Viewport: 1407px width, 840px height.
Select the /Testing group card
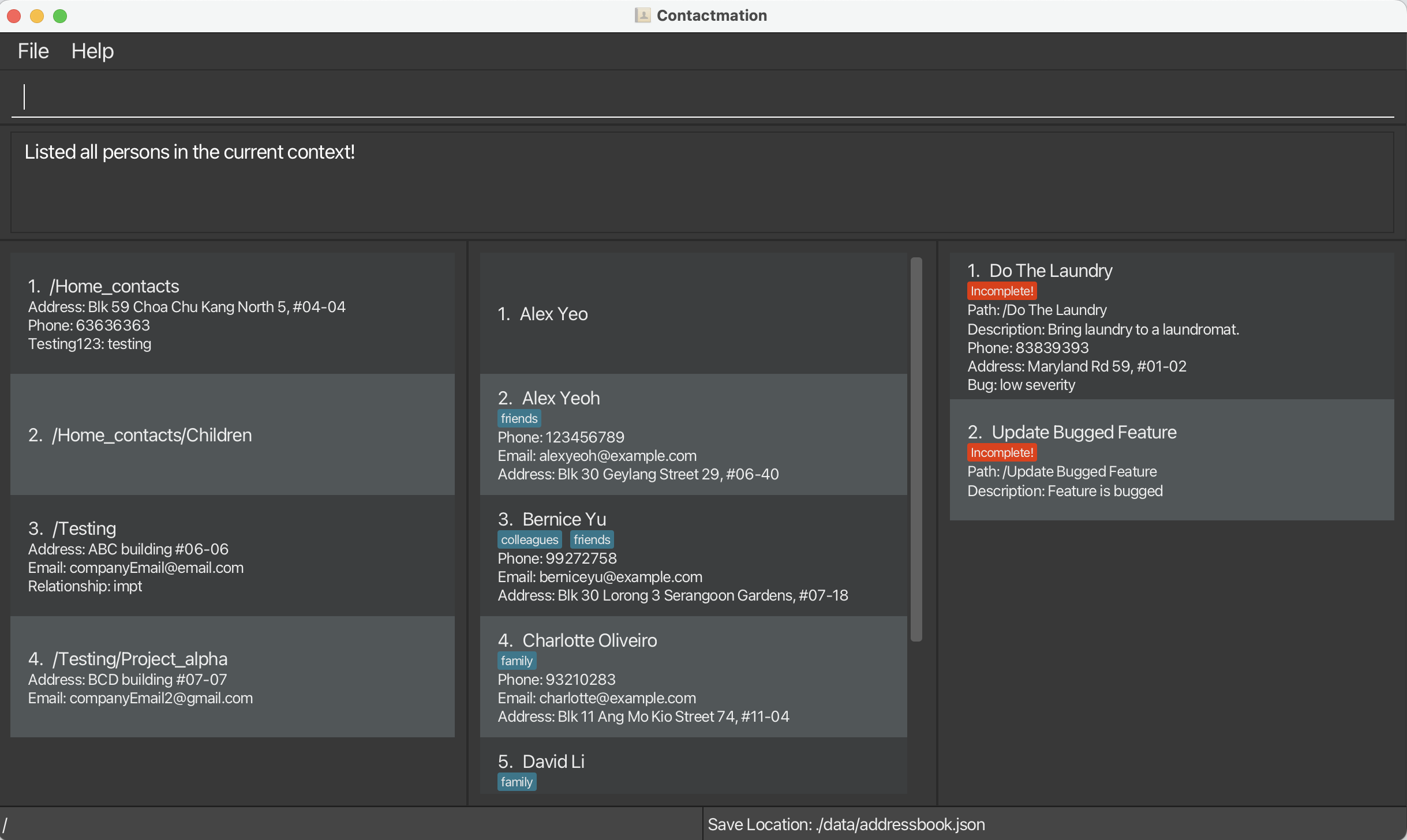click(x=232, y=556)
